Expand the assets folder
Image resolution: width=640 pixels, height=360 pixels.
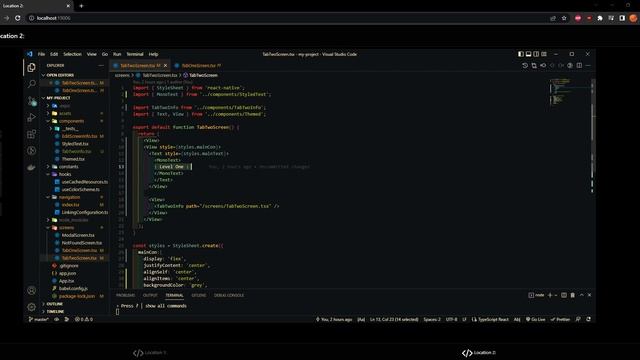coord(64,113)
